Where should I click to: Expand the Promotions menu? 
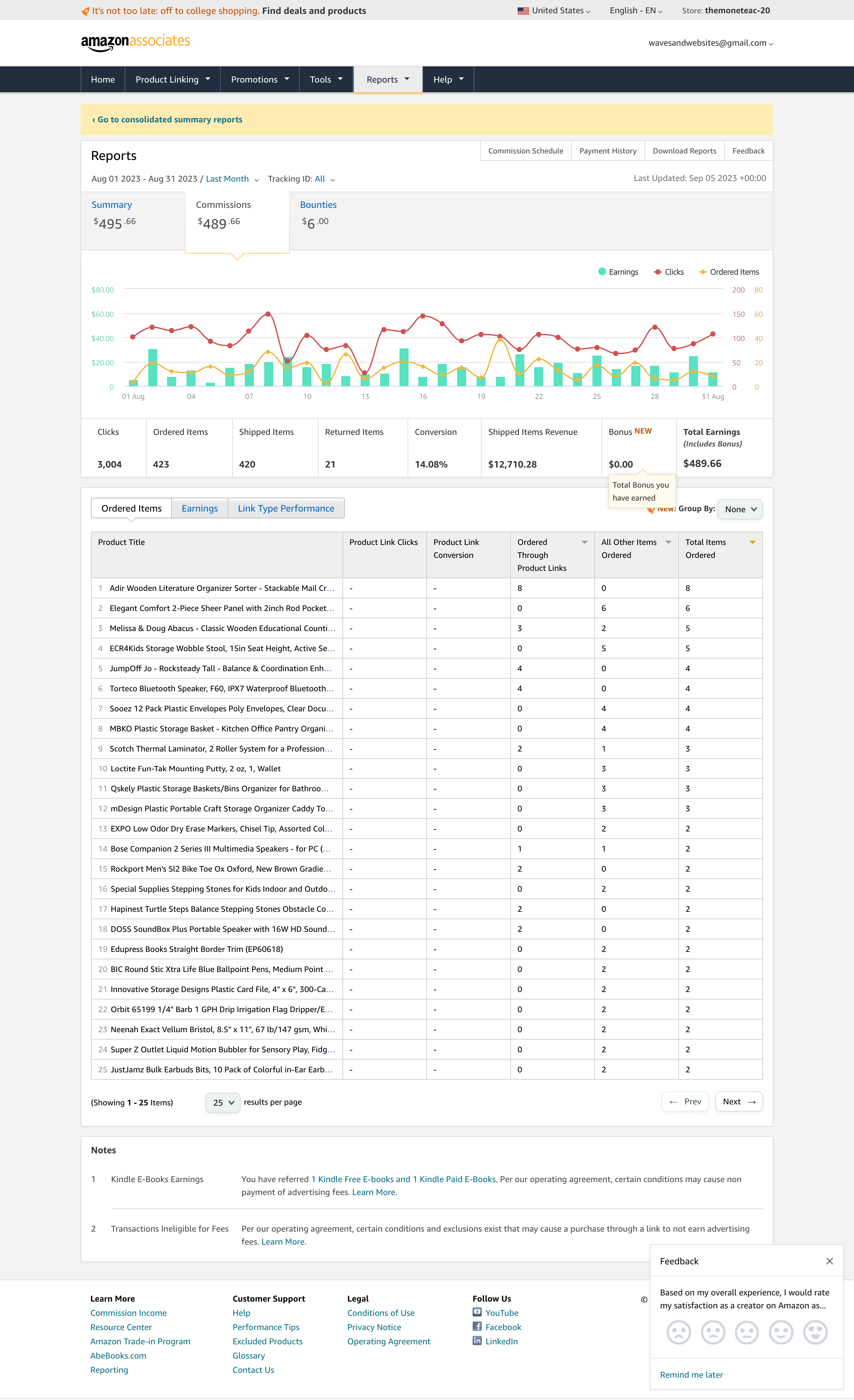pyautogui.click(x=260, y=80)
